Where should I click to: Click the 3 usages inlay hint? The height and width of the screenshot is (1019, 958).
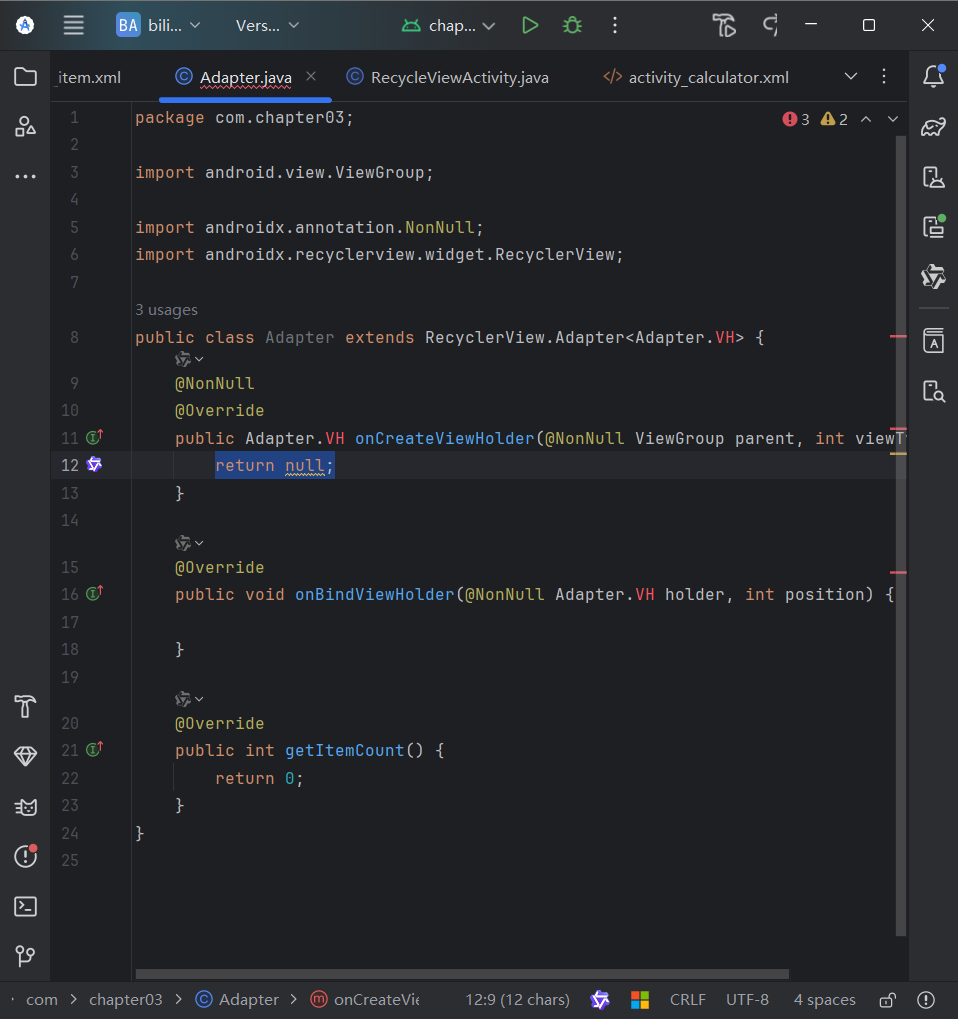[x=166, y=310]
